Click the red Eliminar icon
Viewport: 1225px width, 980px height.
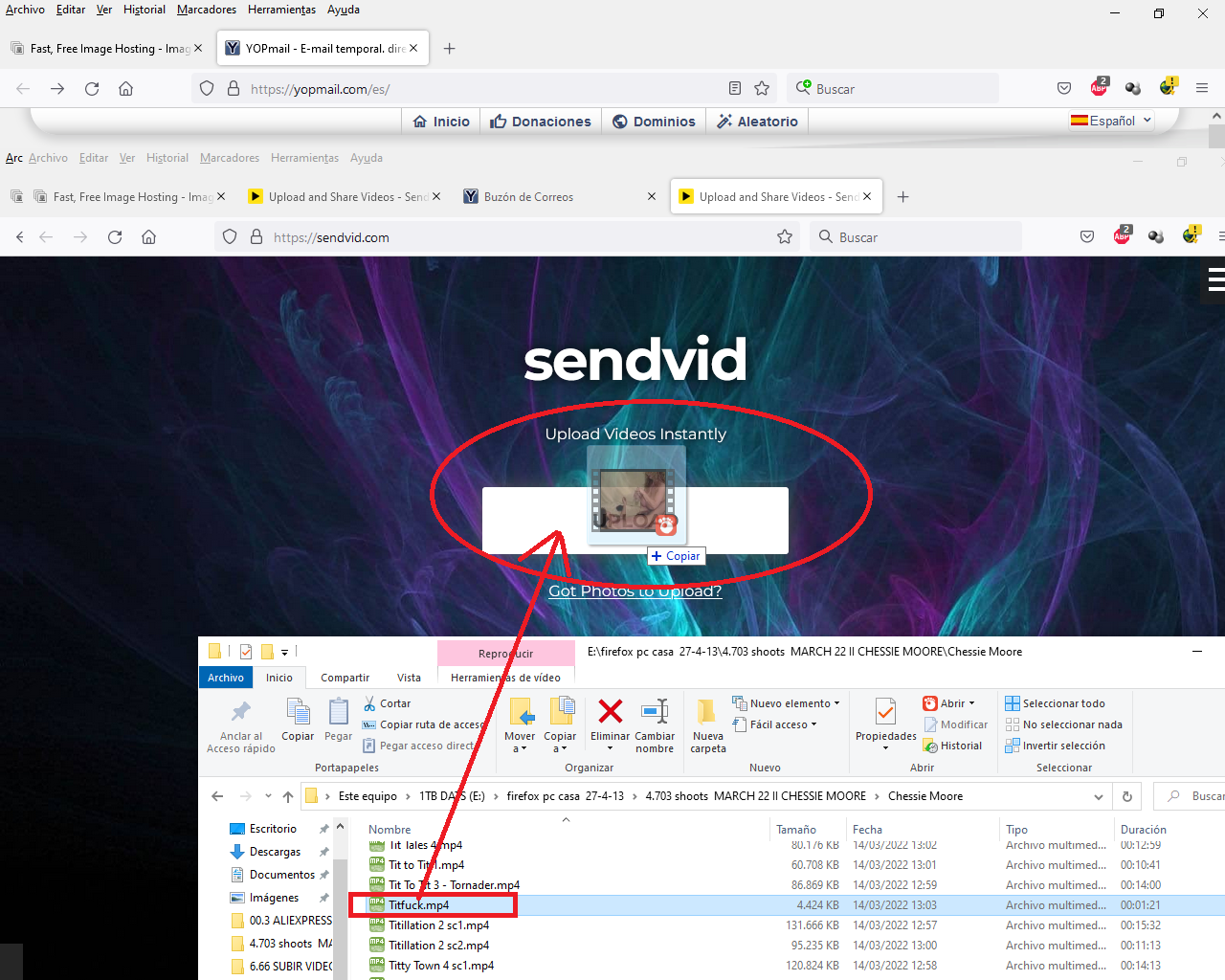point(610,711)
